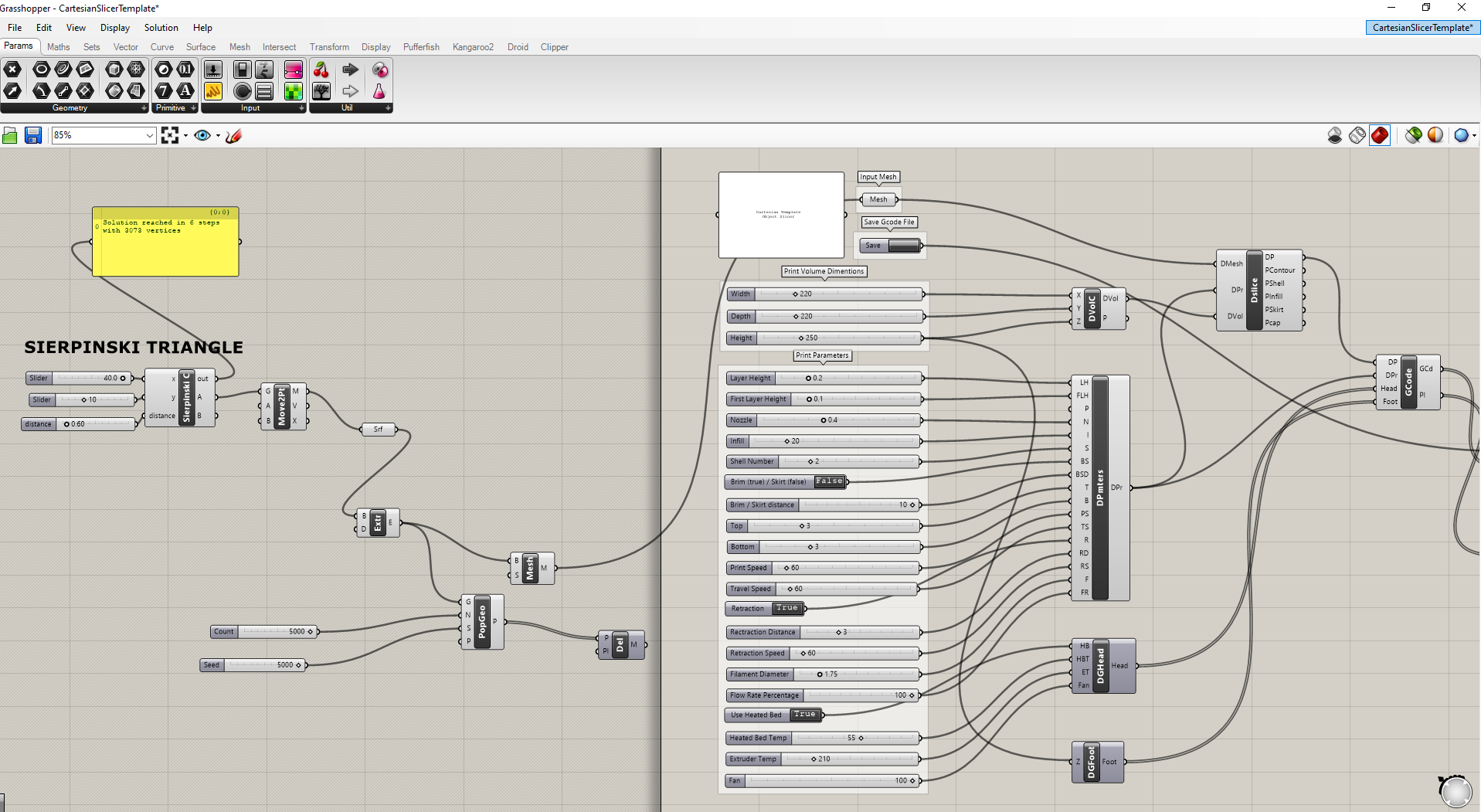Image resolution: width=1481 pixels, height=812 pixels.
Task: Select the green checkered swatch icon
Action: 294,91
